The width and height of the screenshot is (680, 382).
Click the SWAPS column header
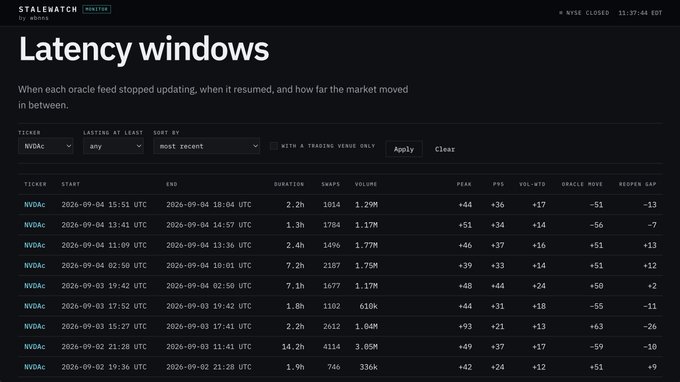(x=330, y=184)
